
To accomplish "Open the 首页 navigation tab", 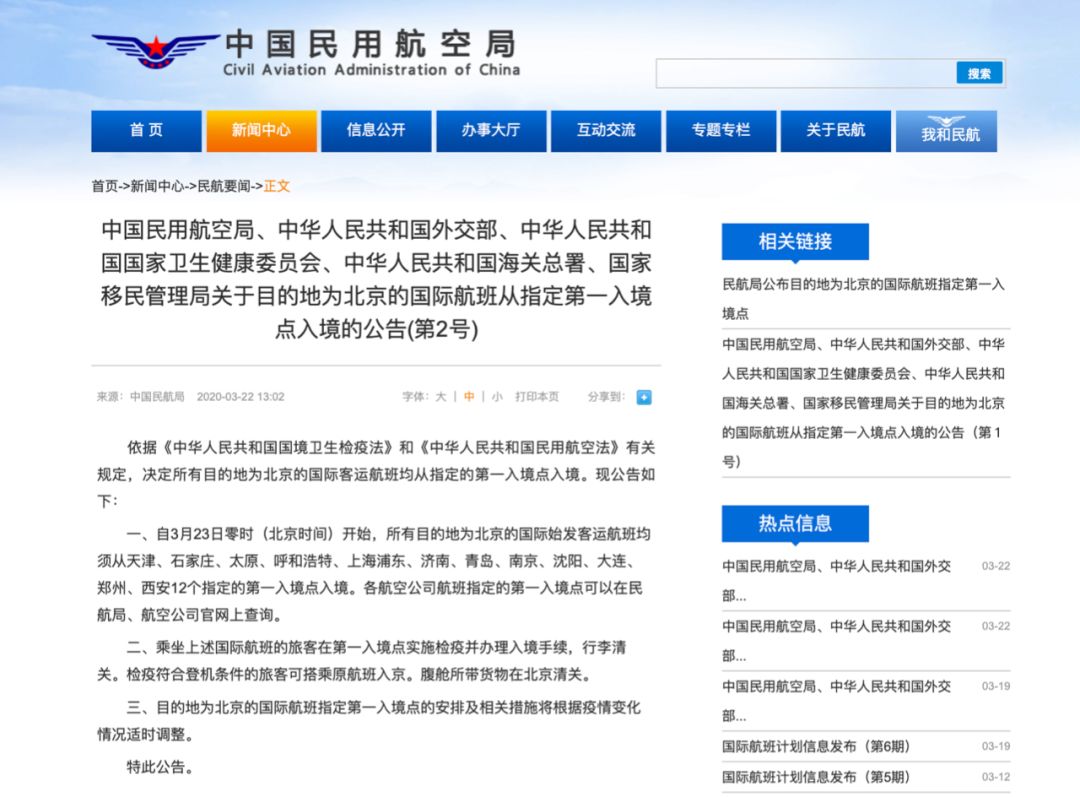I will pos(147,131).
